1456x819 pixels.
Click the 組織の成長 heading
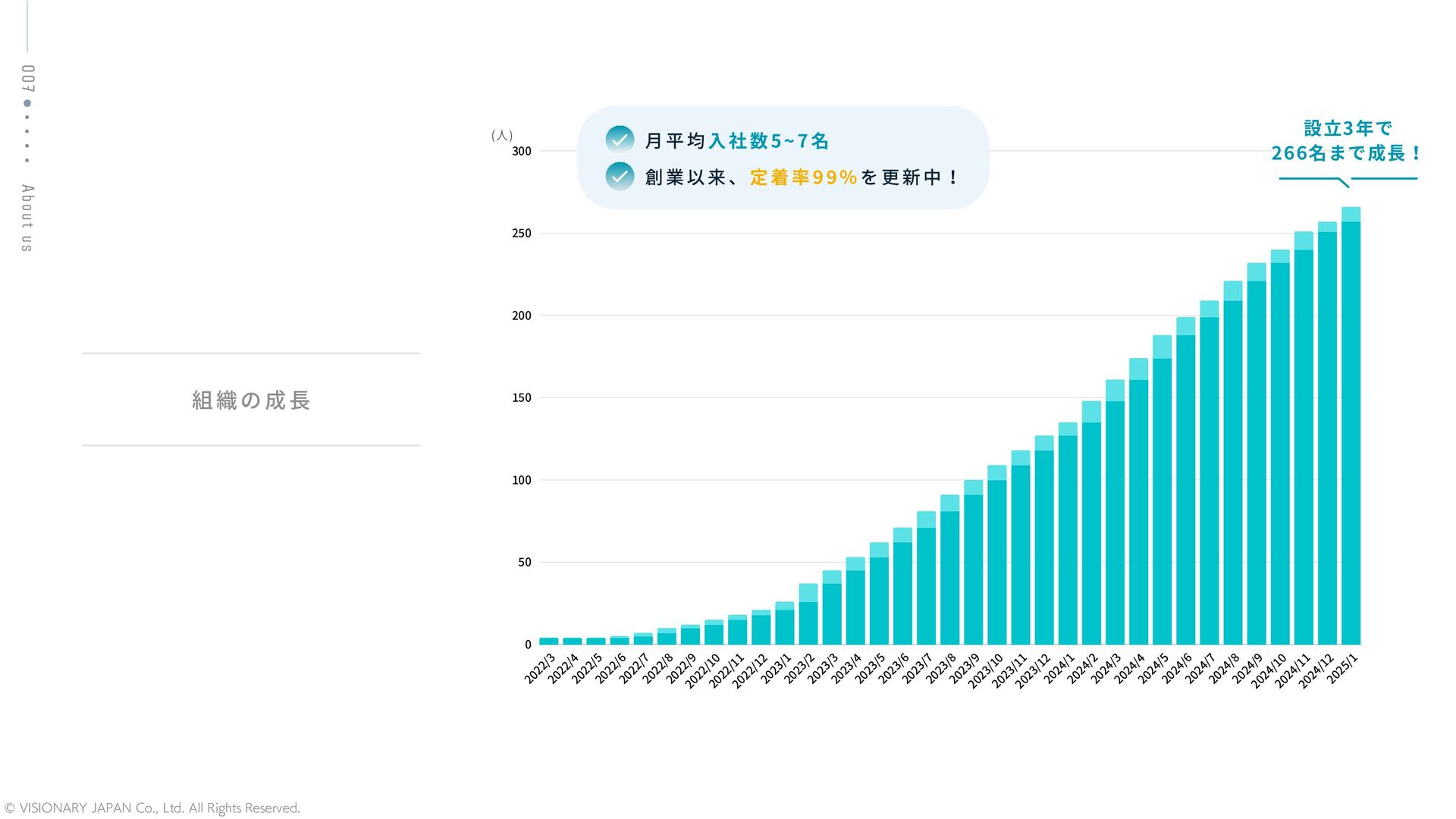tap(251, 400)
